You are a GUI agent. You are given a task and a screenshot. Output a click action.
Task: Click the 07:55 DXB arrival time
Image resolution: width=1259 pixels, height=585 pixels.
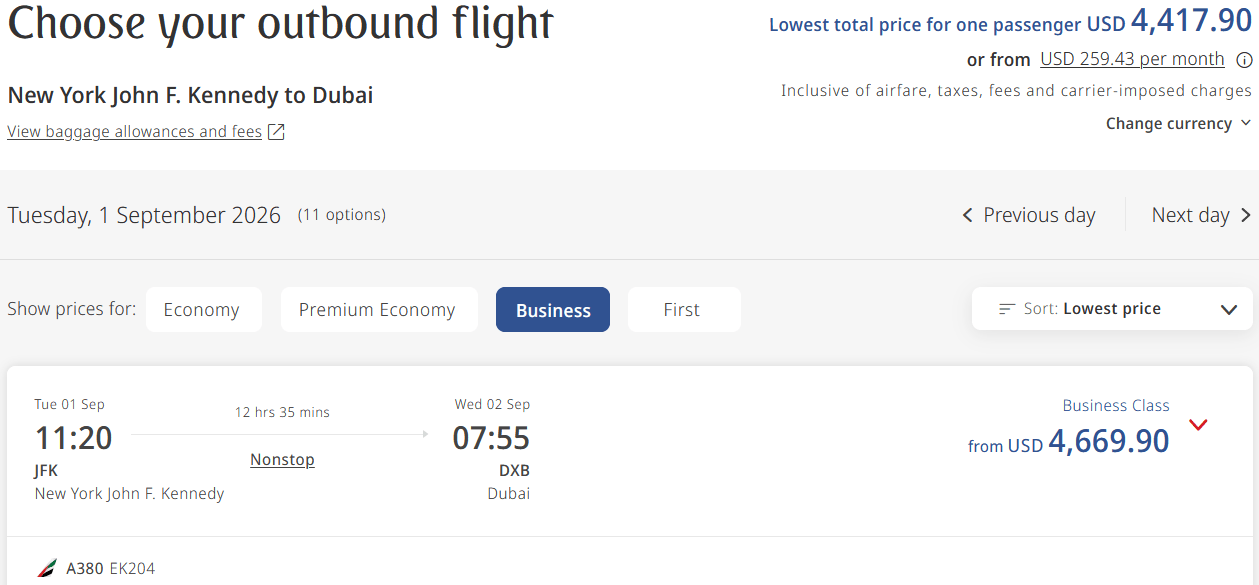[491, 438]
